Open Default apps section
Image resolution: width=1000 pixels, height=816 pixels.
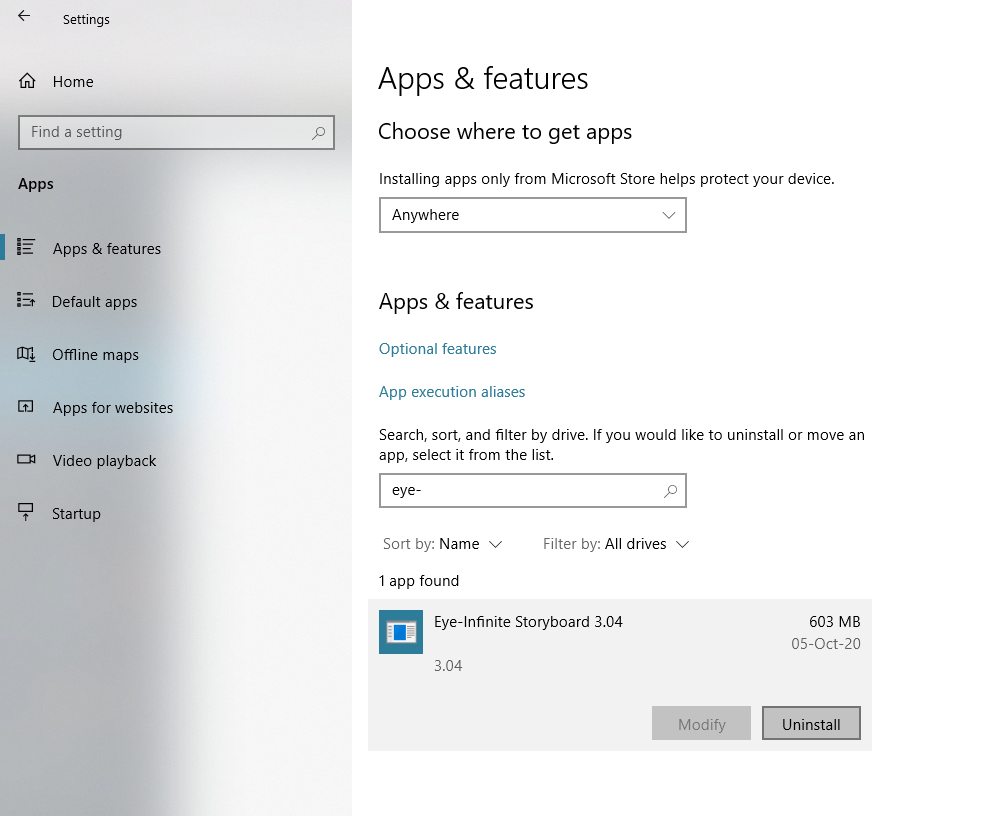[94, 302]
